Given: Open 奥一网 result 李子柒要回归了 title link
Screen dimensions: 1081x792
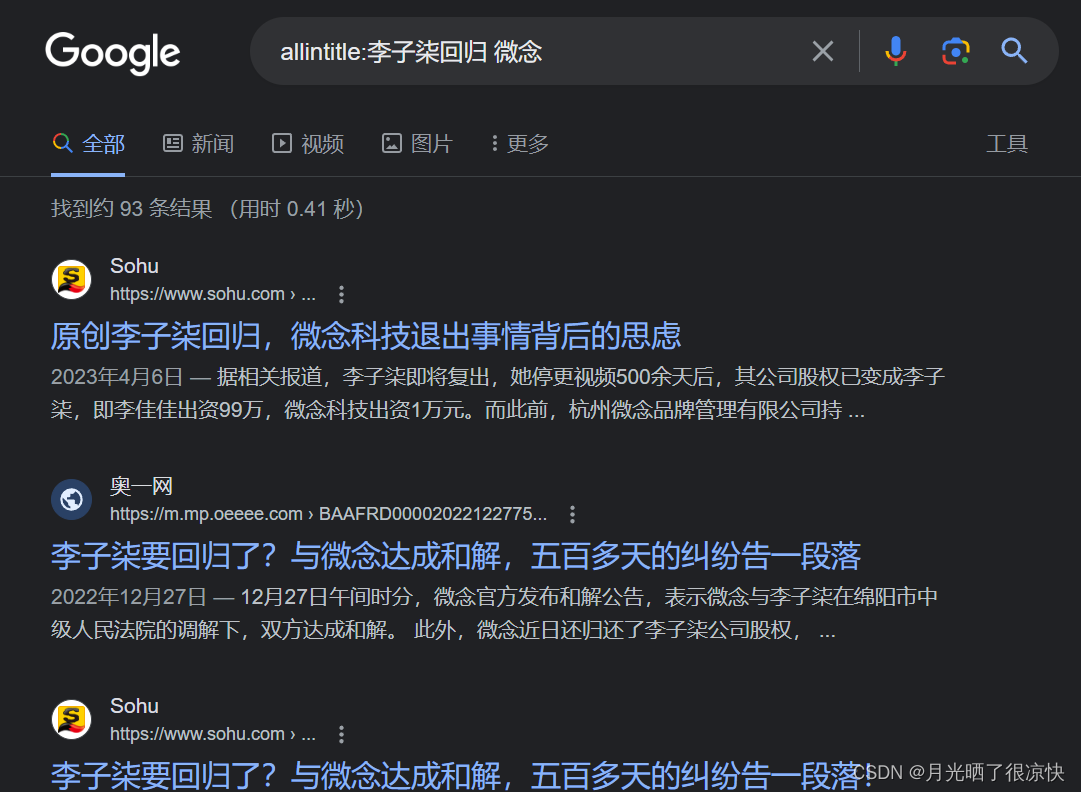Looking at the screenshot, I should click(x=456, y=556).
